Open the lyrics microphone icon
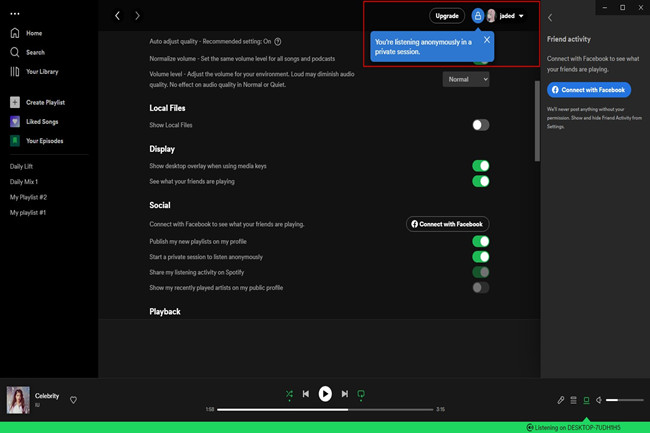 point(560,400)
